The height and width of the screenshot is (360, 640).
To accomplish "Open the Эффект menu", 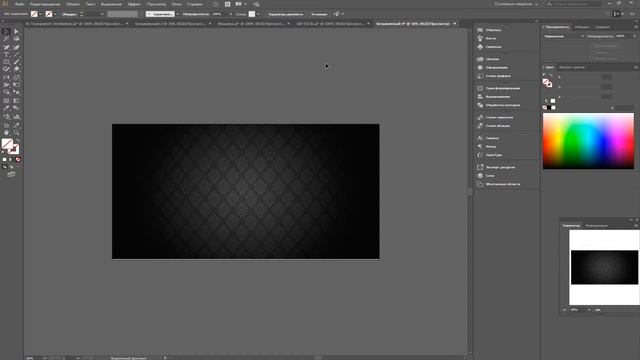I will (x=134, y=4).
